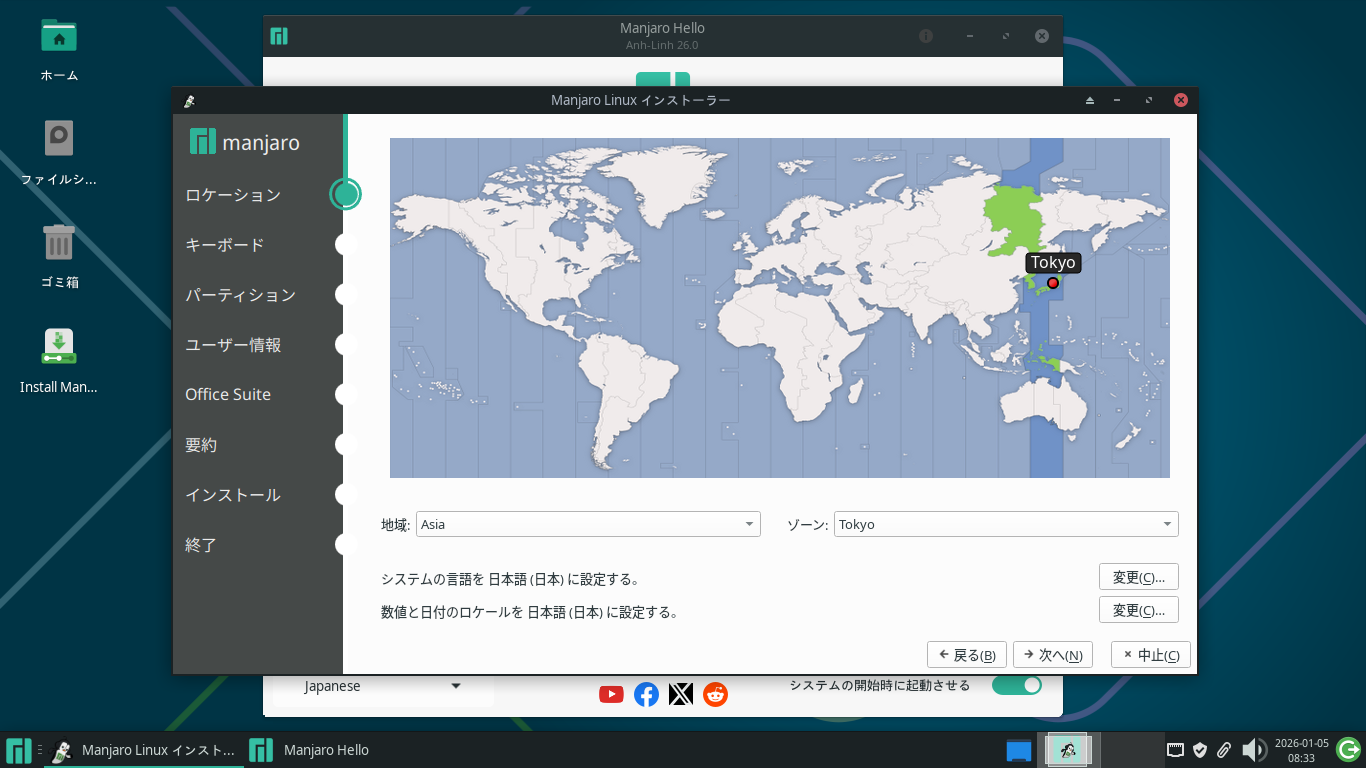Image resolution: width=1366 pixels, height=768 pixels.
Task: Select the 終了 step in sidebar
Action: pos(201,545)
